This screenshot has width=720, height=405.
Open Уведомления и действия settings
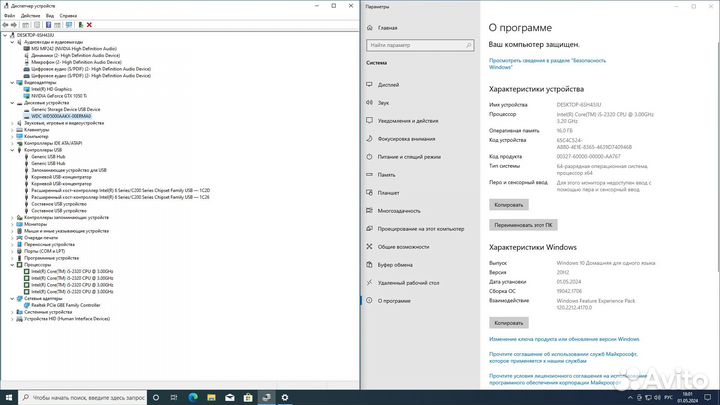coord(408,121)
